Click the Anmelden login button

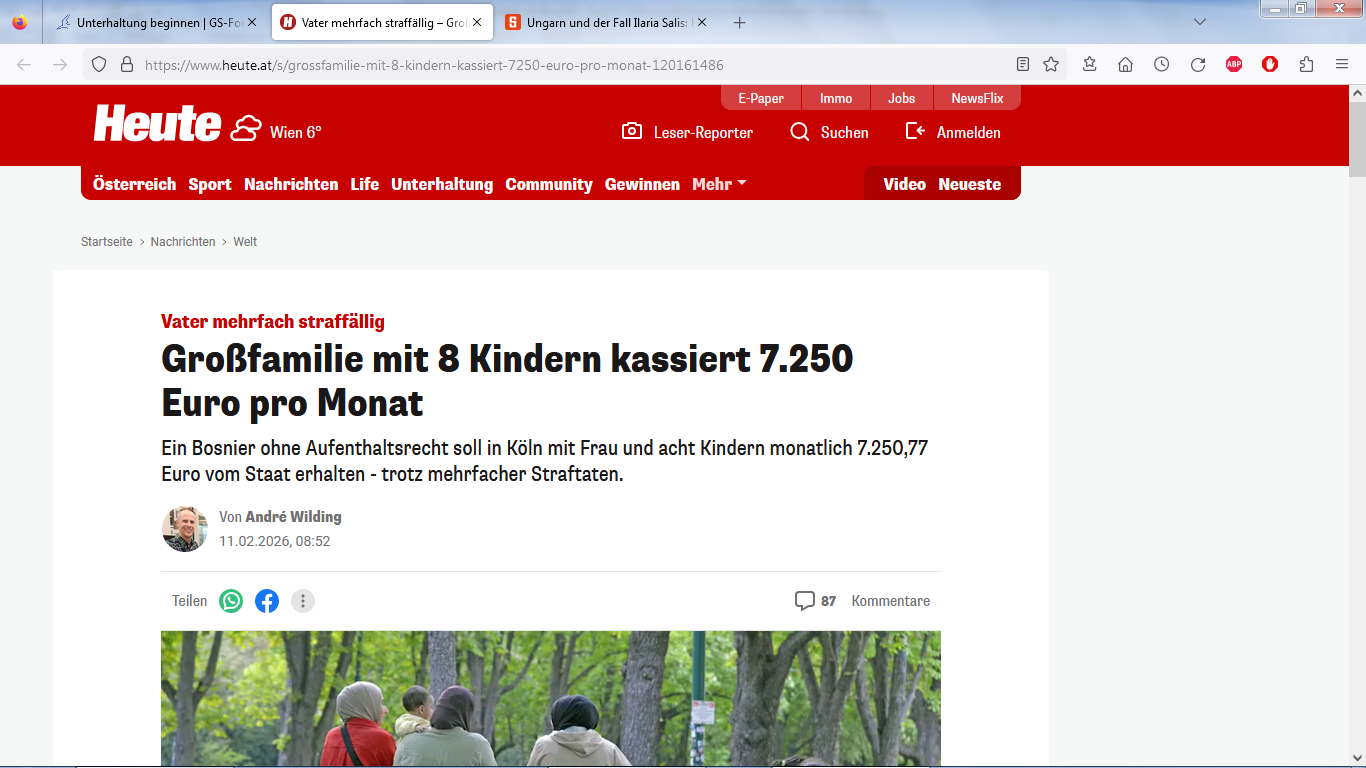[x=953, y=132]
